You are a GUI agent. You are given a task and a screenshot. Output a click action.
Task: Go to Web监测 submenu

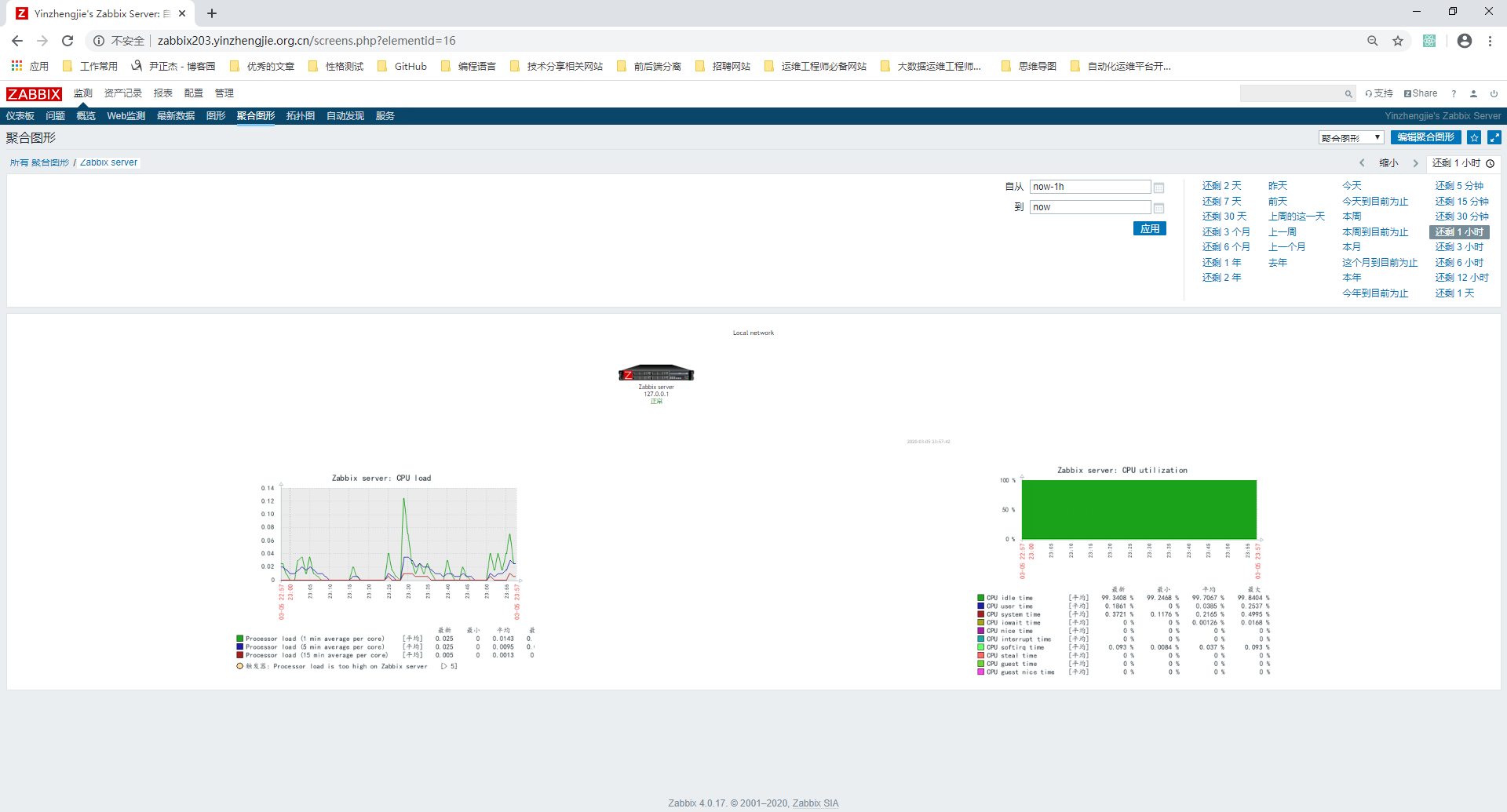point(126,116)
